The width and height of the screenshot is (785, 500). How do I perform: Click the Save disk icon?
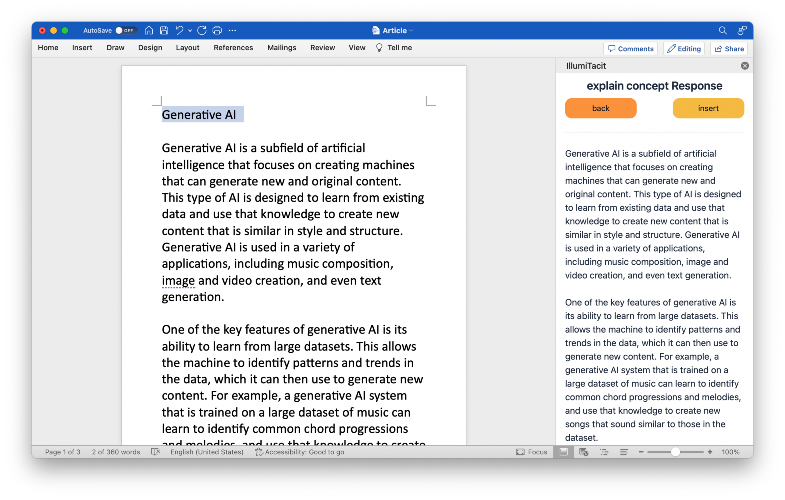click(164, 31)
